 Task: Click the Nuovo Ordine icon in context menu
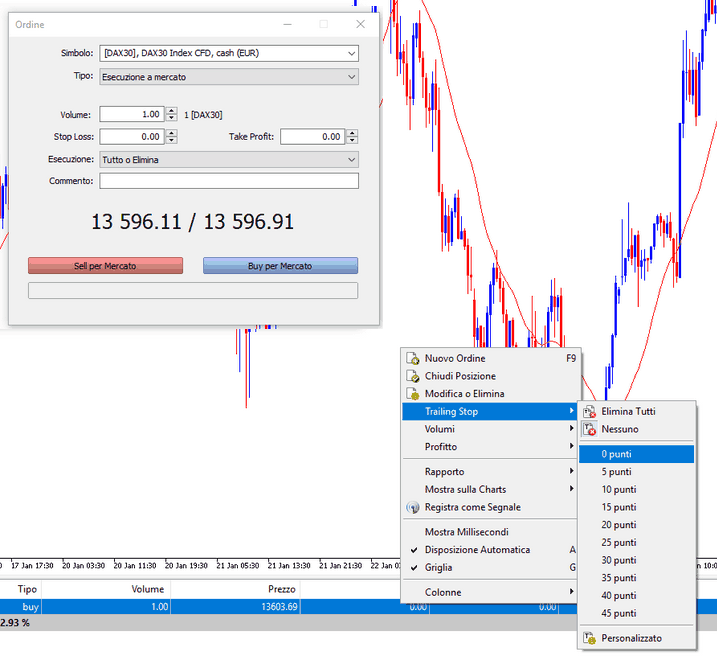point(412,359)
